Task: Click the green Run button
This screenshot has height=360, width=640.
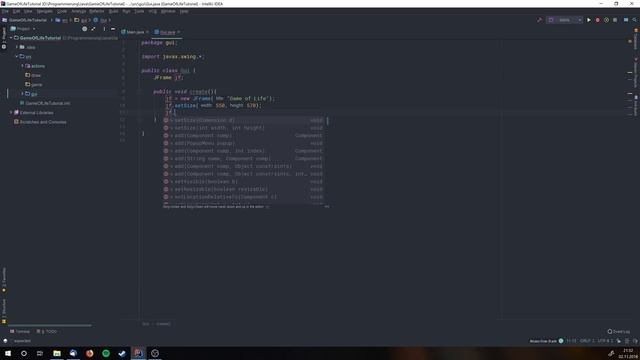Action: point(589,20)
